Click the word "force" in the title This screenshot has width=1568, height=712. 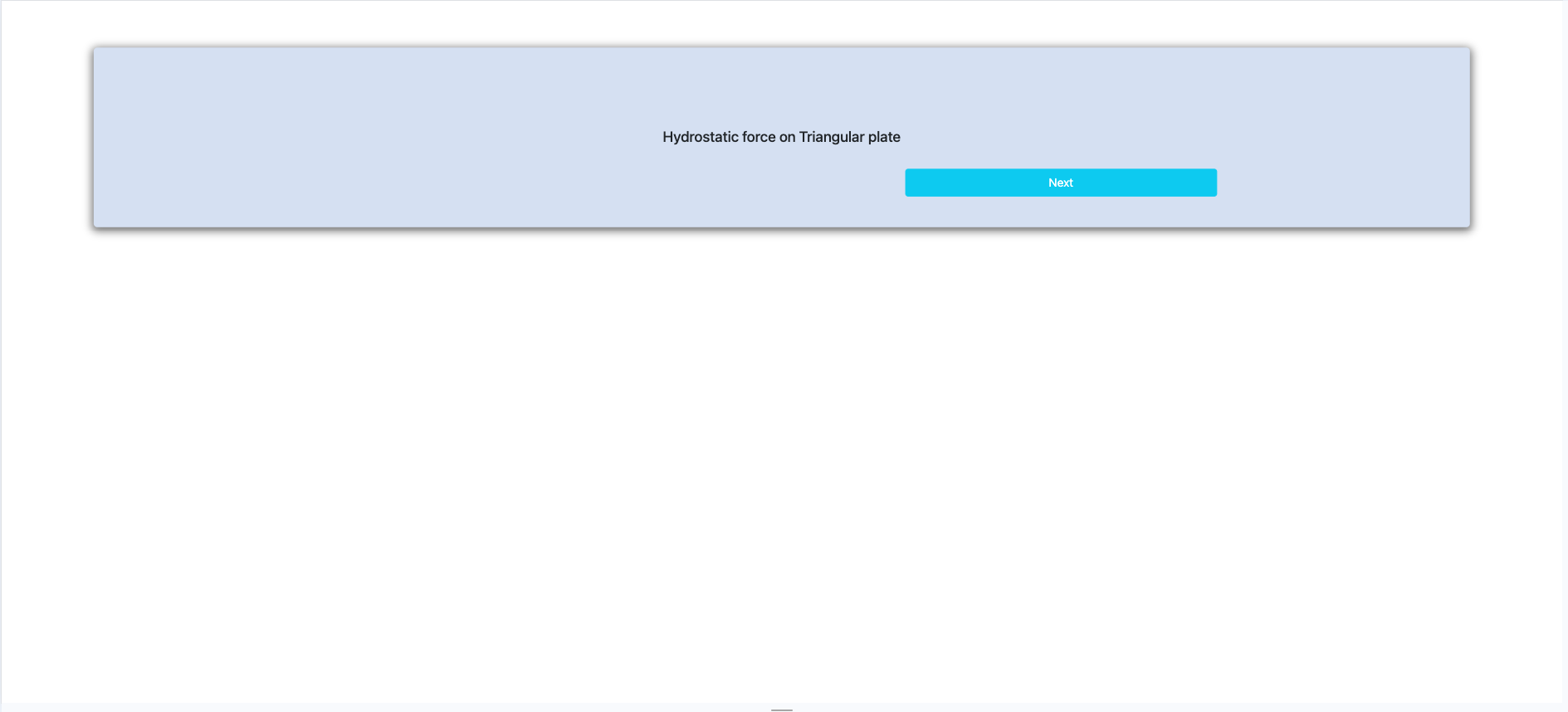pos(759,137)
